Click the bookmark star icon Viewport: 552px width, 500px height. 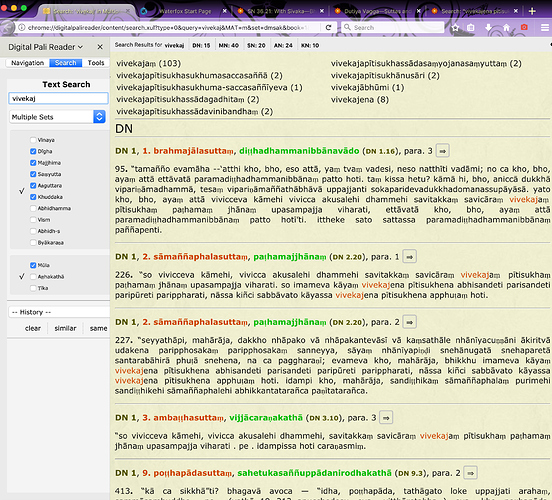tap(455, 27)
